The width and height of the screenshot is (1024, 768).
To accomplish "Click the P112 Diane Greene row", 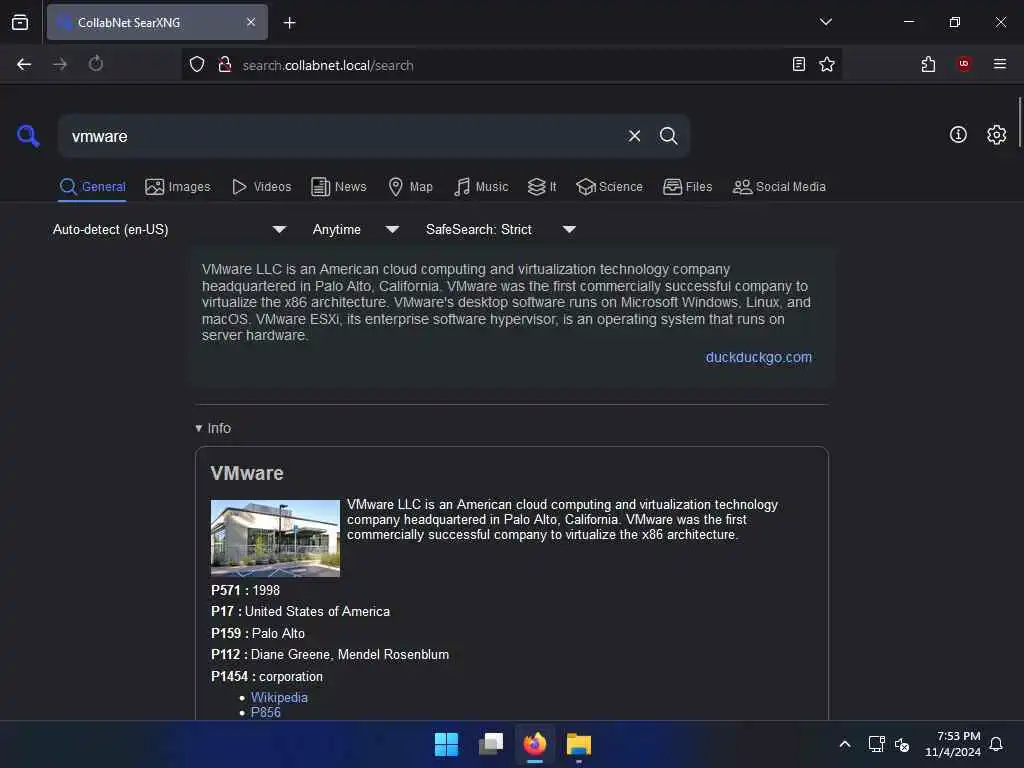I will click(330, 654).
